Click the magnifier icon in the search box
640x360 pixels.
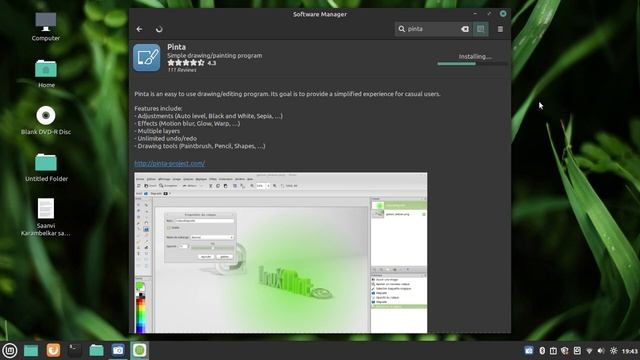402,29
